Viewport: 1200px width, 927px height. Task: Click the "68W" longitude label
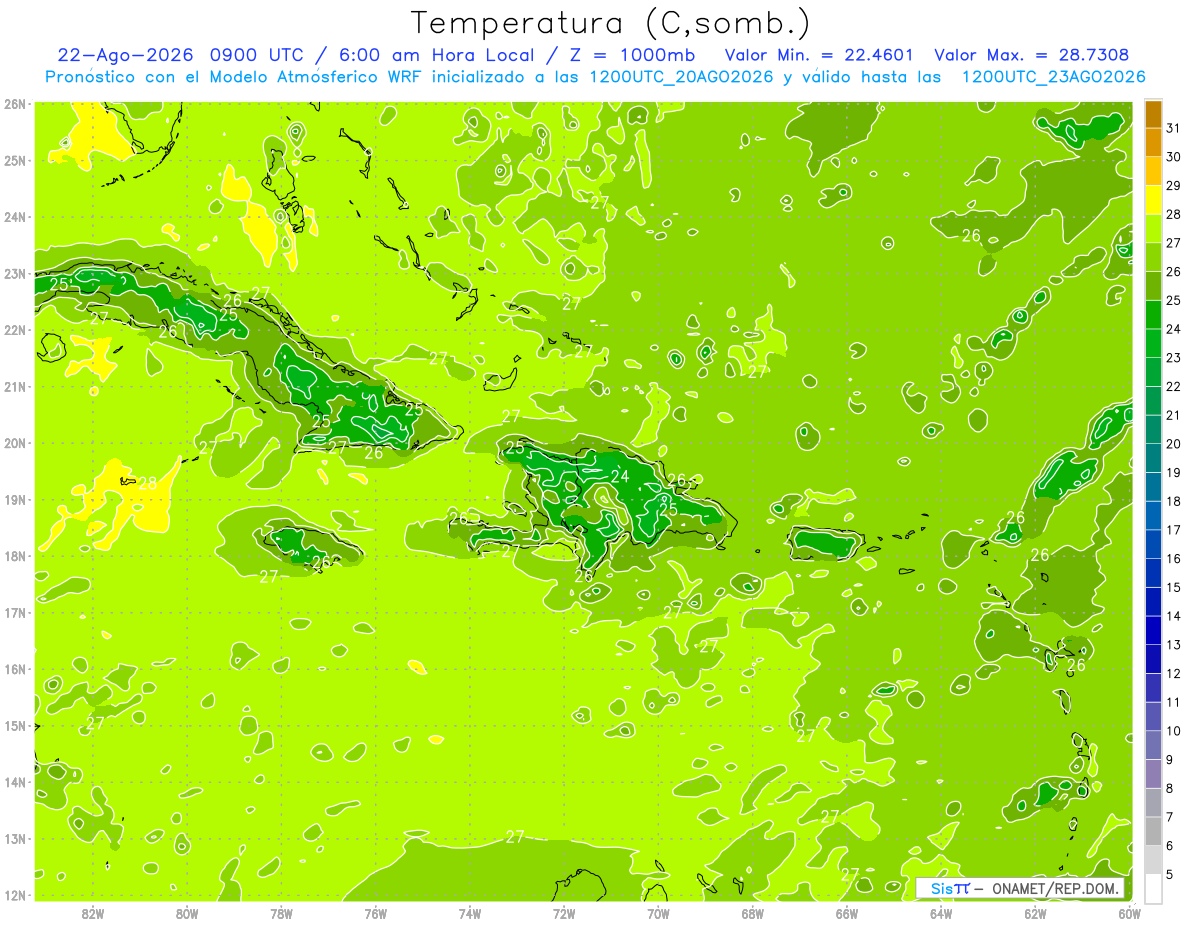point(752,913)
